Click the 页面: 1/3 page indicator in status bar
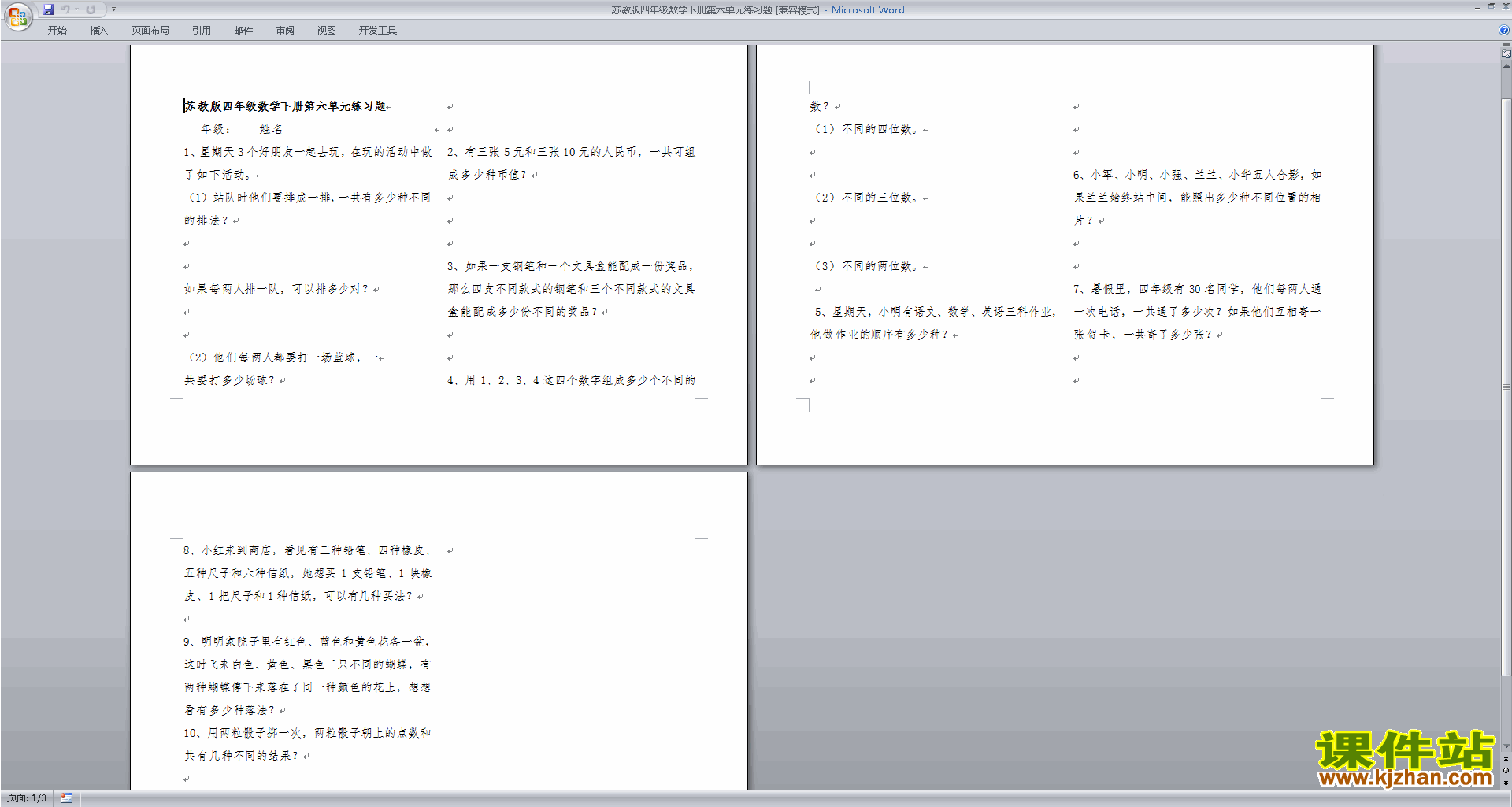 [27, 798]
